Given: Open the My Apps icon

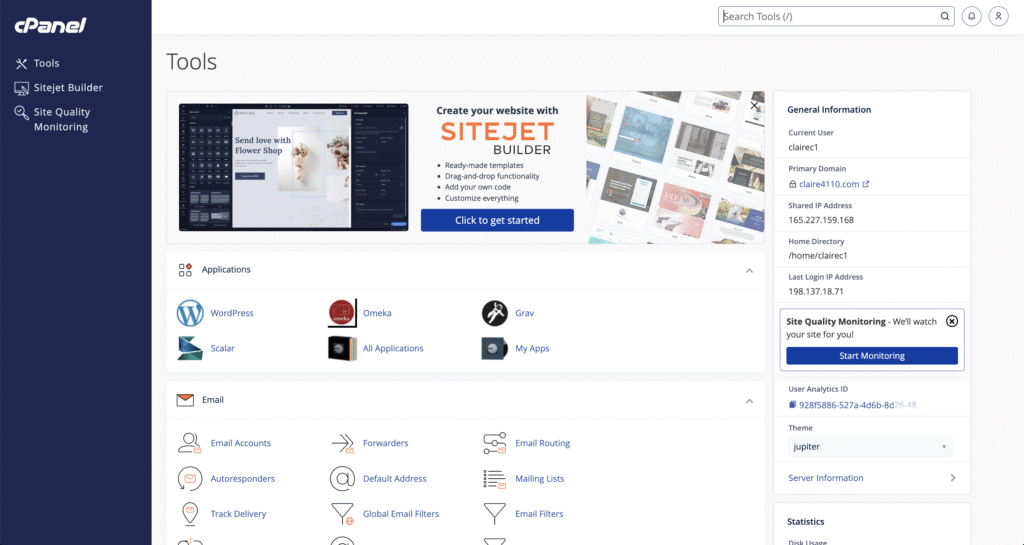Looking at the screenshot, I should [x=494, y=349].
